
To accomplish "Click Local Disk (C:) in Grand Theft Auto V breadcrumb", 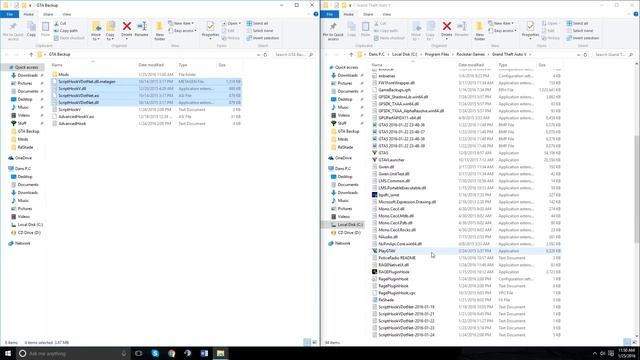I will click(x=404, y=54).
